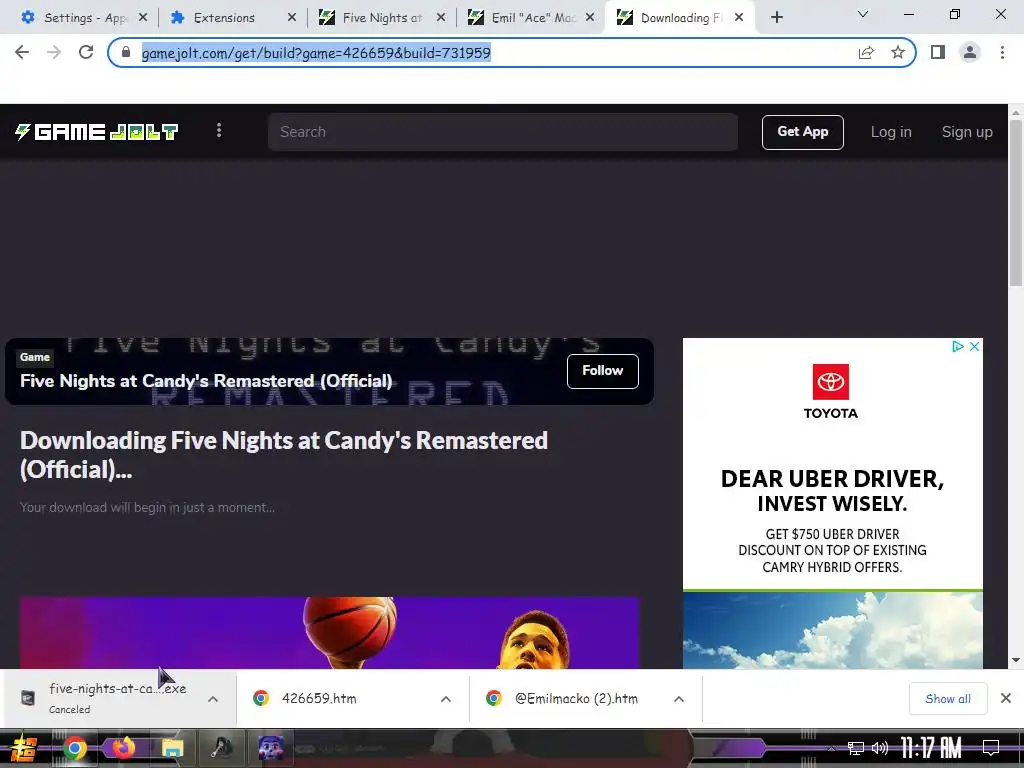This screenshot has height=768, width=1024.
Task: Click the Game Jolt logo
Action: tap(97, 132)
